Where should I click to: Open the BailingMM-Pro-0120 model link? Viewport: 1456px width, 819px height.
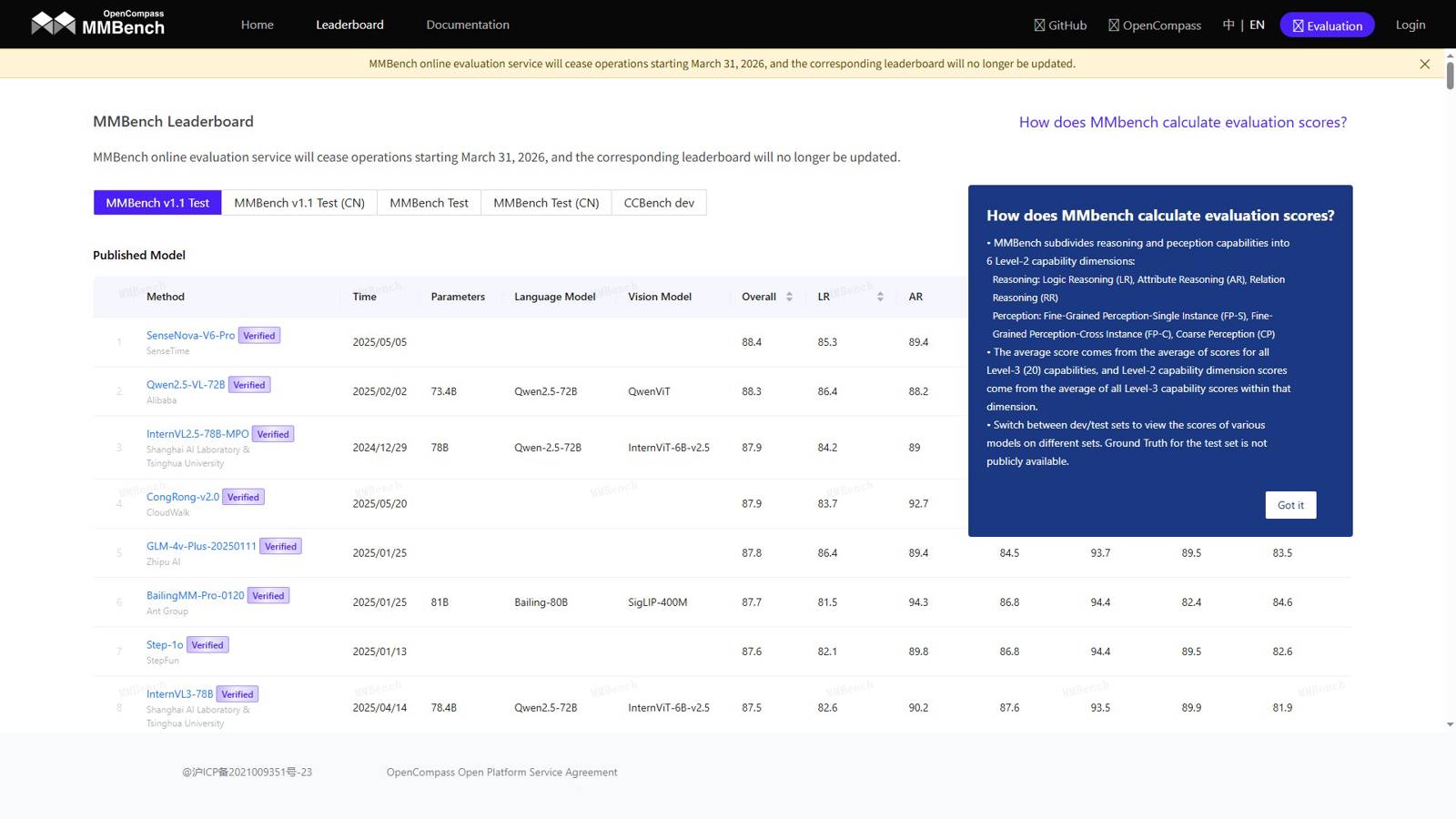[x=196, y=595]
